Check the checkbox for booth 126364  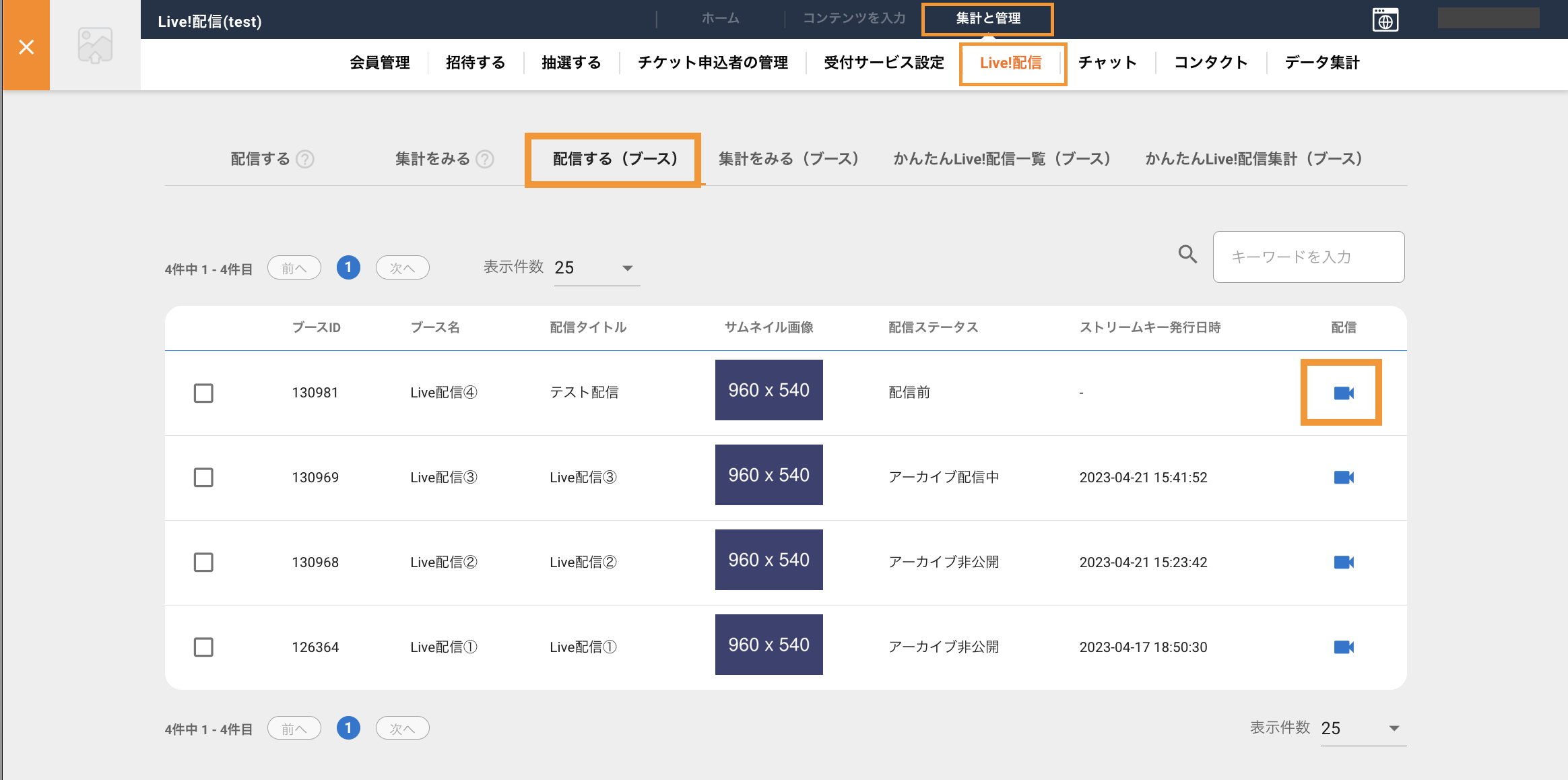pyautogui.click(x=203, y=647)
